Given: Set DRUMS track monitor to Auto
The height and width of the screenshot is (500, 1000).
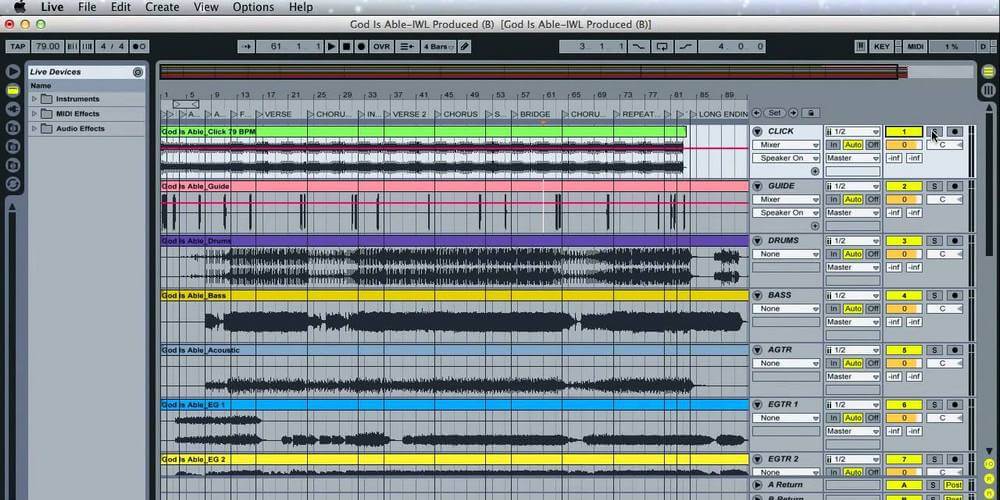Looking at the screenshot, I should coord(853,254).
